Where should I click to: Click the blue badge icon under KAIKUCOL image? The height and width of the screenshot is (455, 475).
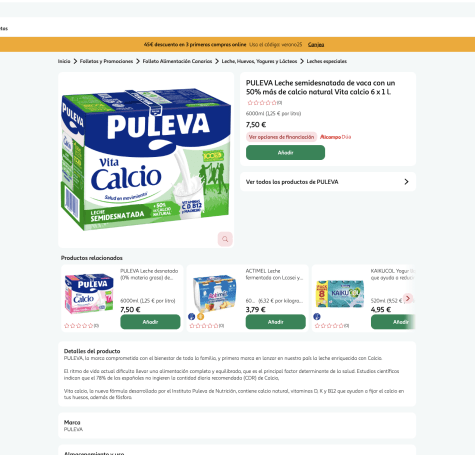[317, 316]
